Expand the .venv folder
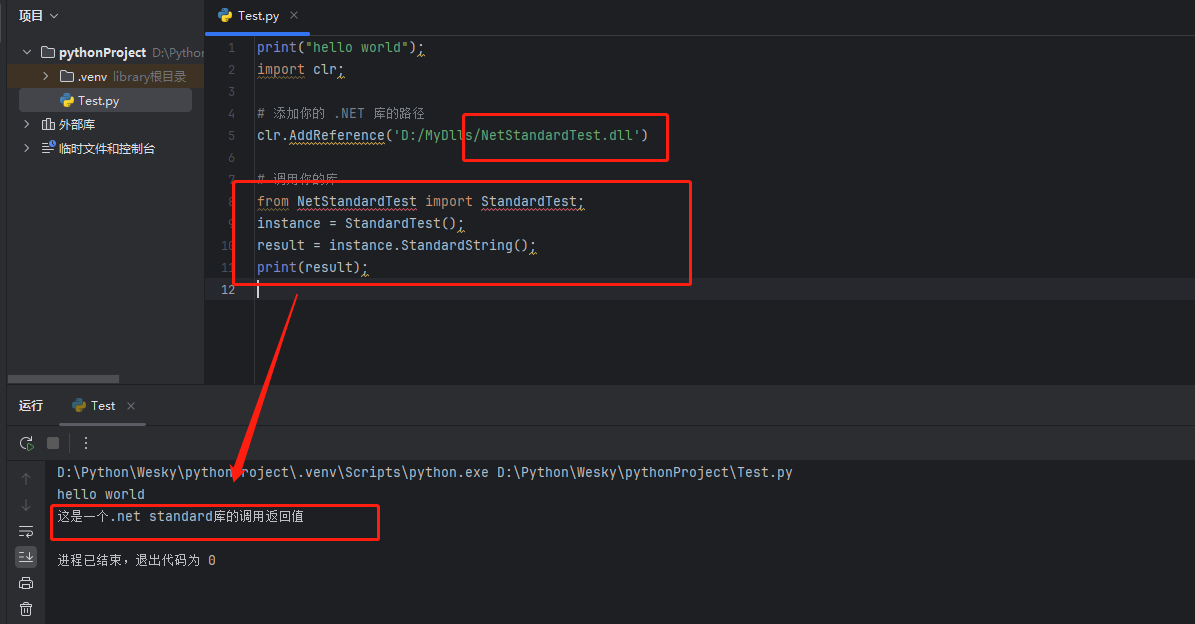This screenshot has width=1195, height=624. point(46,76)
